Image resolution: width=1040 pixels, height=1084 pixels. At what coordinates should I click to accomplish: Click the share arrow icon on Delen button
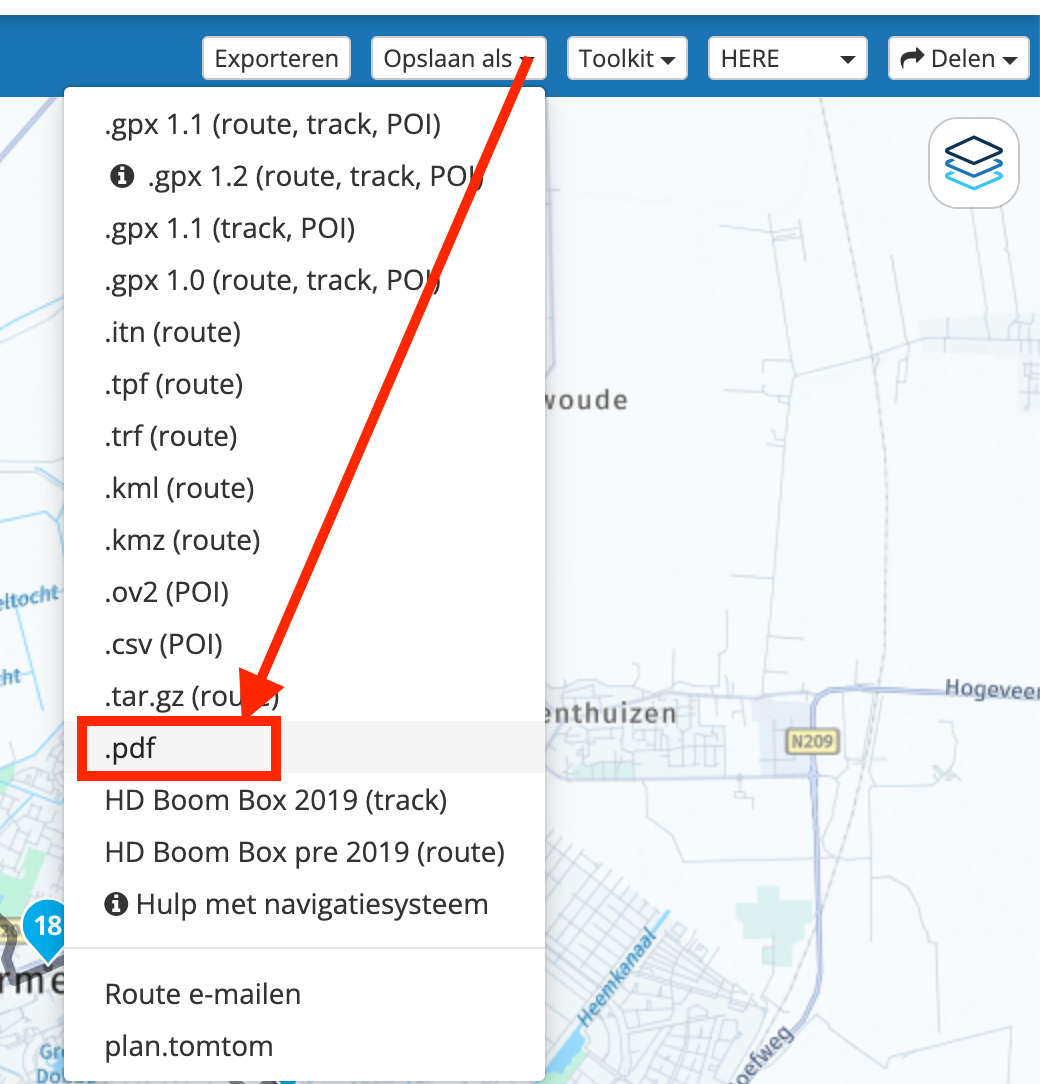tap(915, 57)
